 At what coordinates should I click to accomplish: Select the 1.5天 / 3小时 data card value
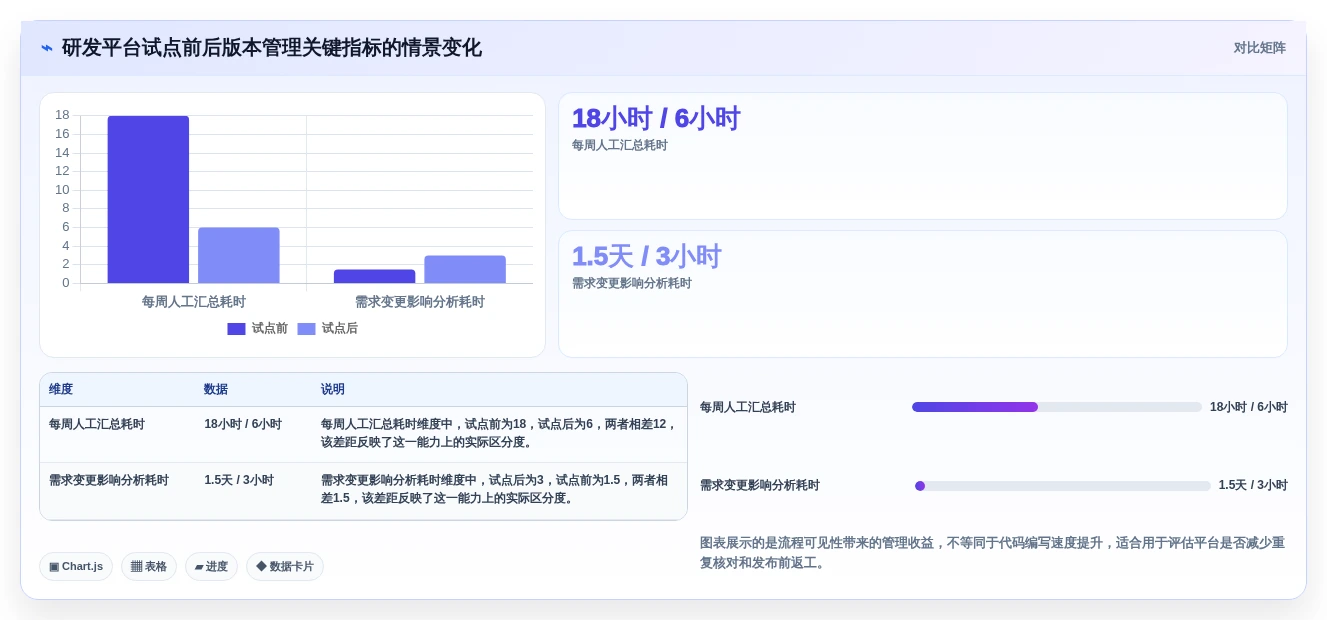click(x=646, y=256)
